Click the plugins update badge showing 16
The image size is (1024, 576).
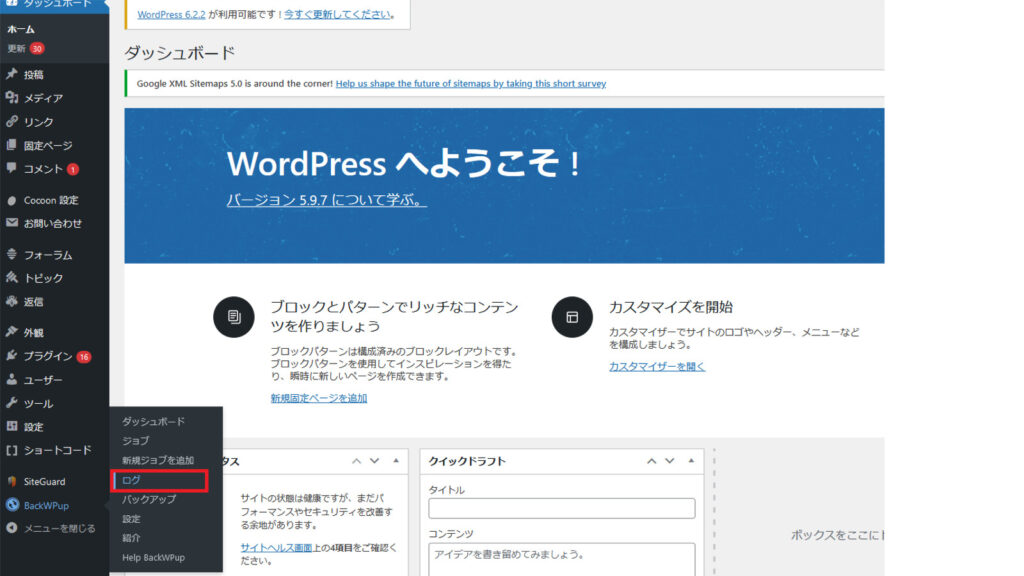tap(84, 357)
